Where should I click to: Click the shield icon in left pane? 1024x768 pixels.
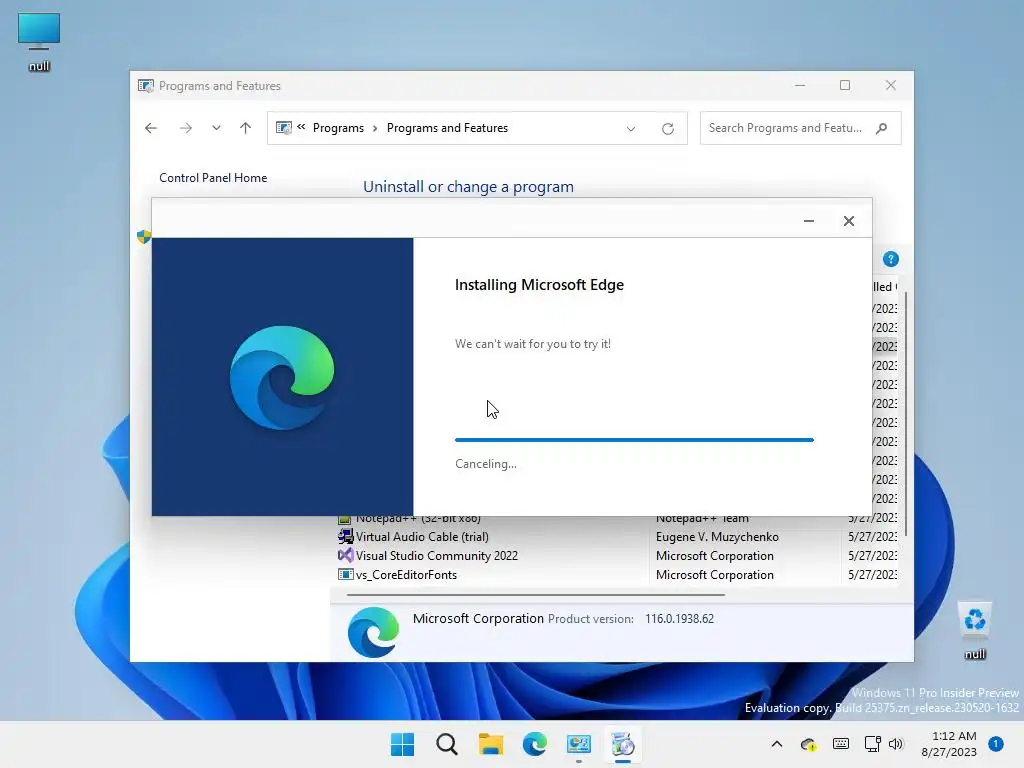[144, 236]
